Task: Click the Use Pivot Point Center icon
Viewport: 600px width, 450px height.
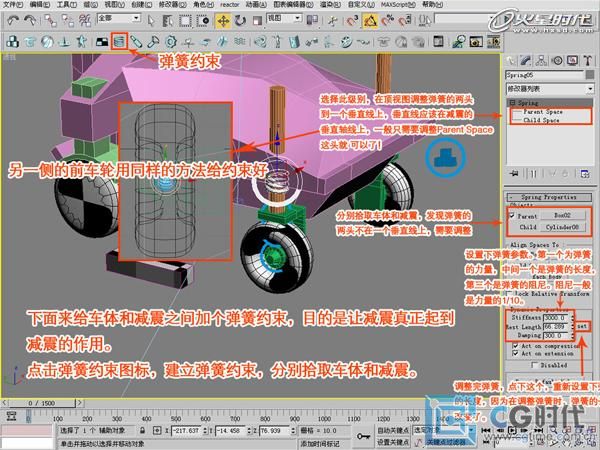Action: (x=313, y=20)
